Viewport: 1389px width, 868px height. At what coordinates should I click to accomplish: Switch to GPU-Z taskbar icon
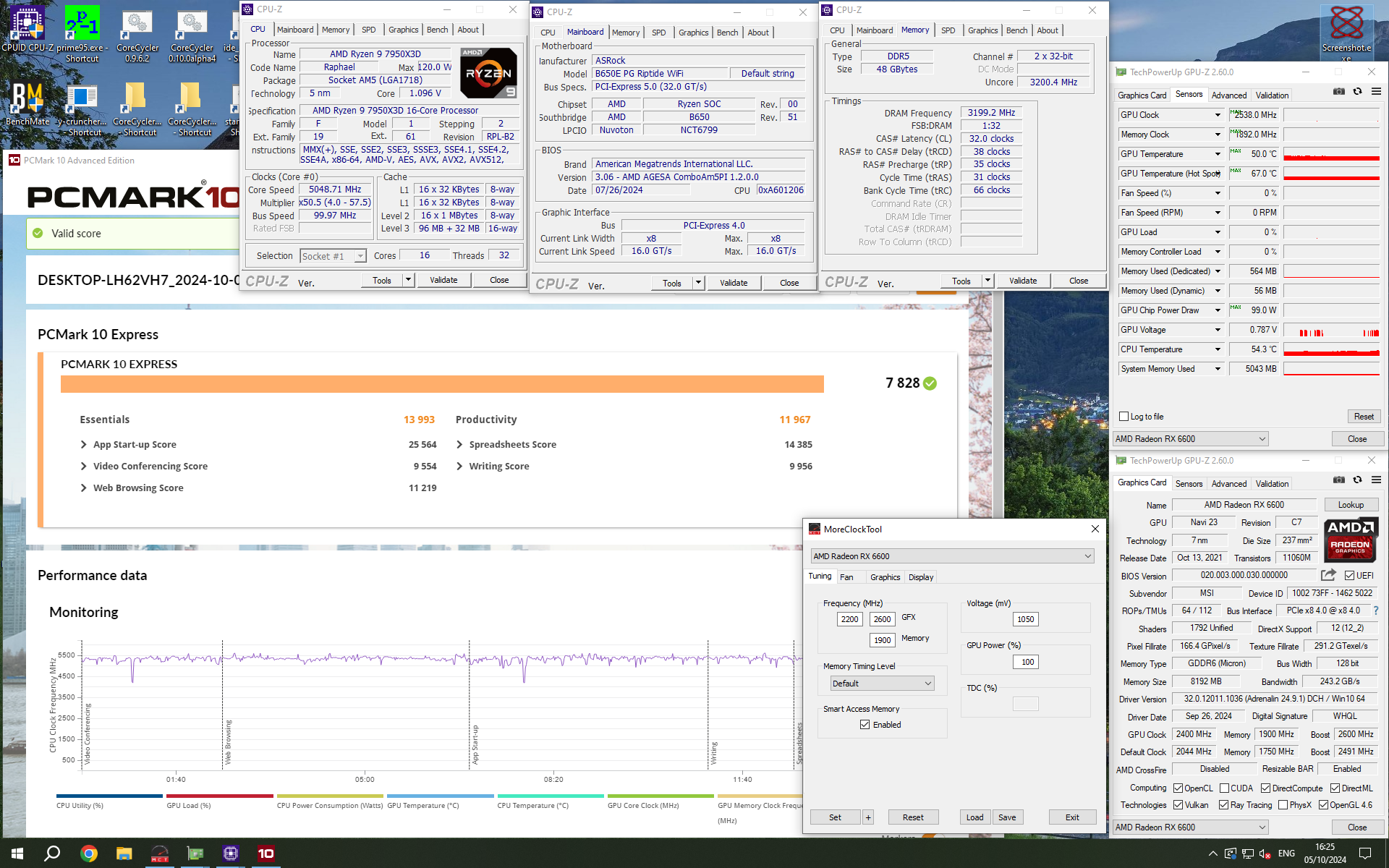(x=195, y=854)
